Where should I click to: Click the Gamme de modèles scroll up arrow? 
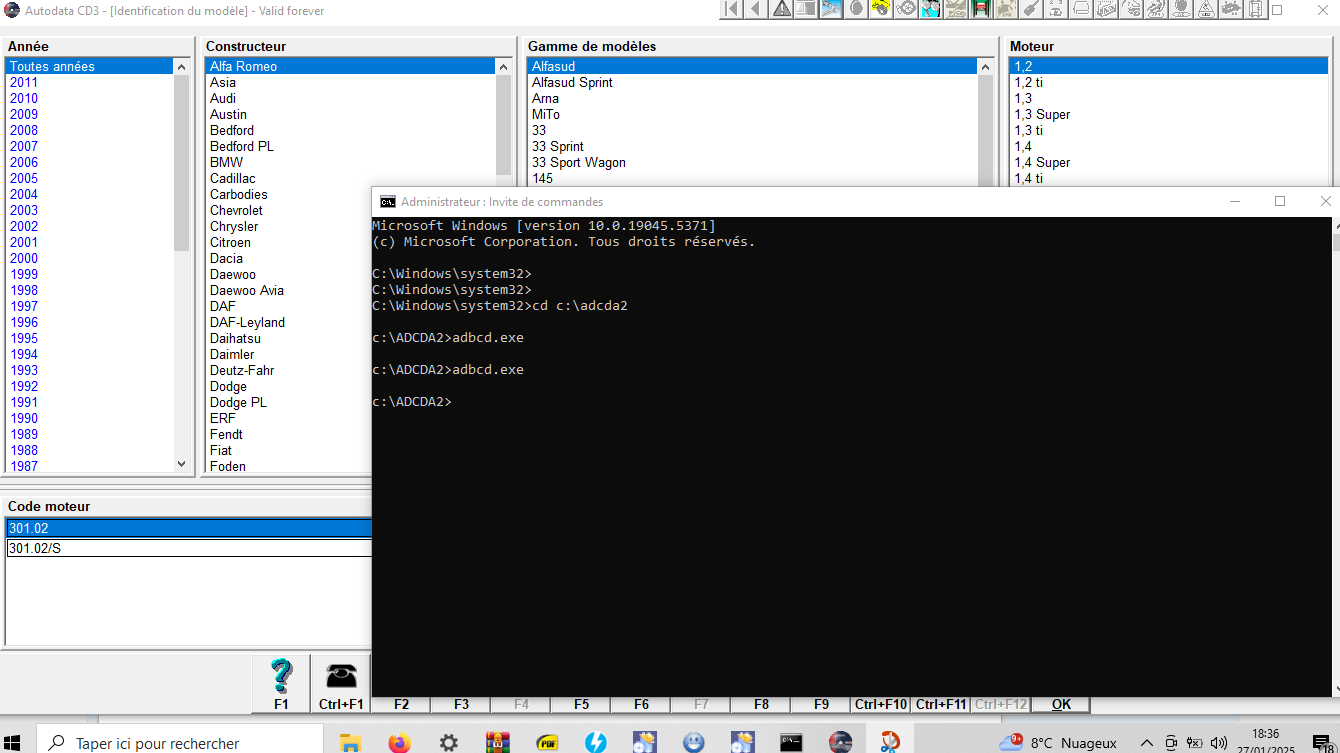985,66
